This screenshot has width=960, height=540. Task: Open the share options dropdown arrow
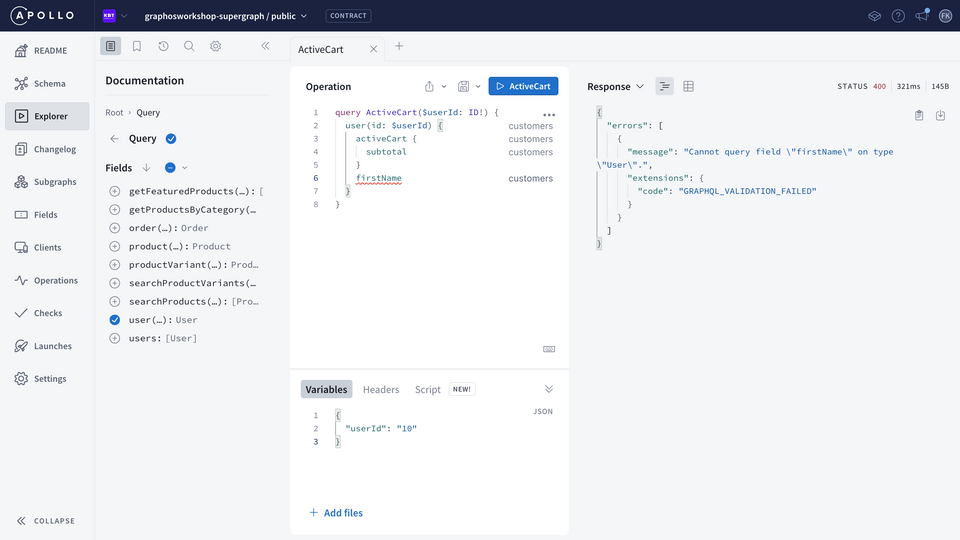444,86
